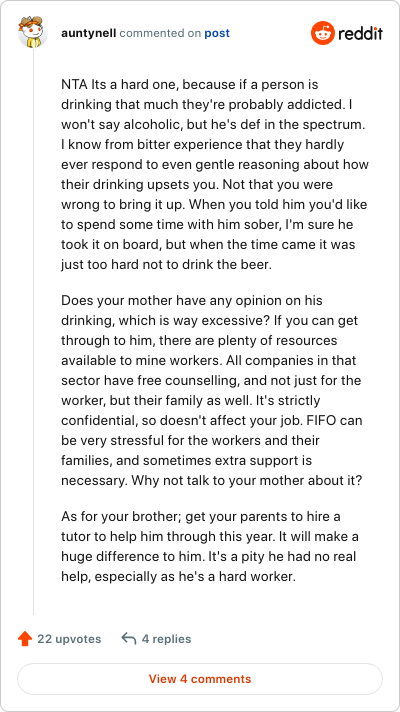Viewport: 400px width, 712px height.
Task: Click the line "drinking that much they're probably addicted"
Action: point(209,105)
